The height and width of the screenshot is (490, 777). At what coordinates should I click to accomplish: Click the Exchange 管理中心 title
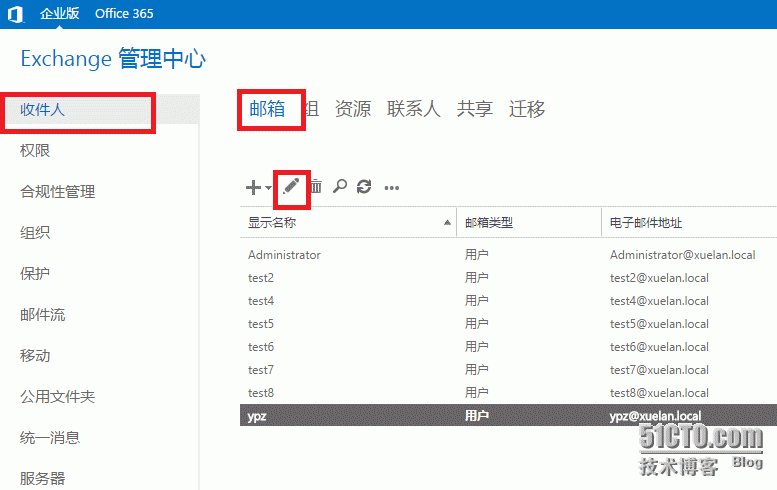coord(113,58)
